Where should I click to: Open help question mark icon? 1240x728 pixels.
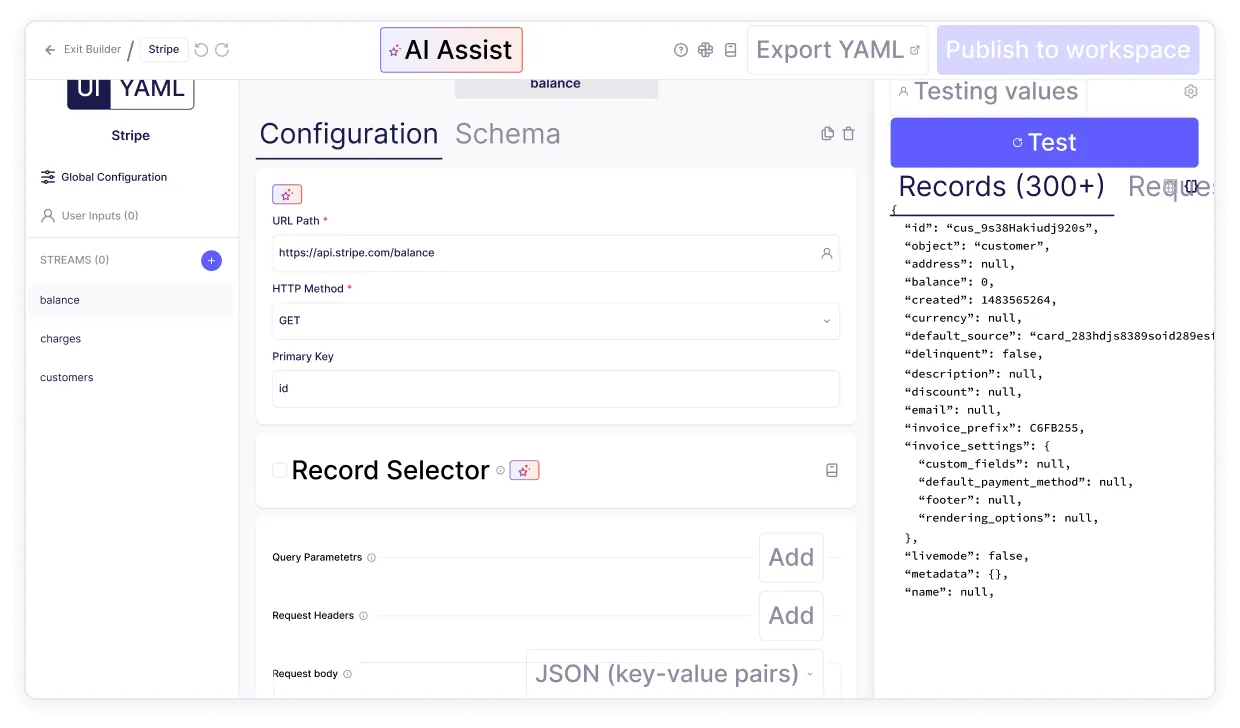pyautogui.click(x=681, y=50)
